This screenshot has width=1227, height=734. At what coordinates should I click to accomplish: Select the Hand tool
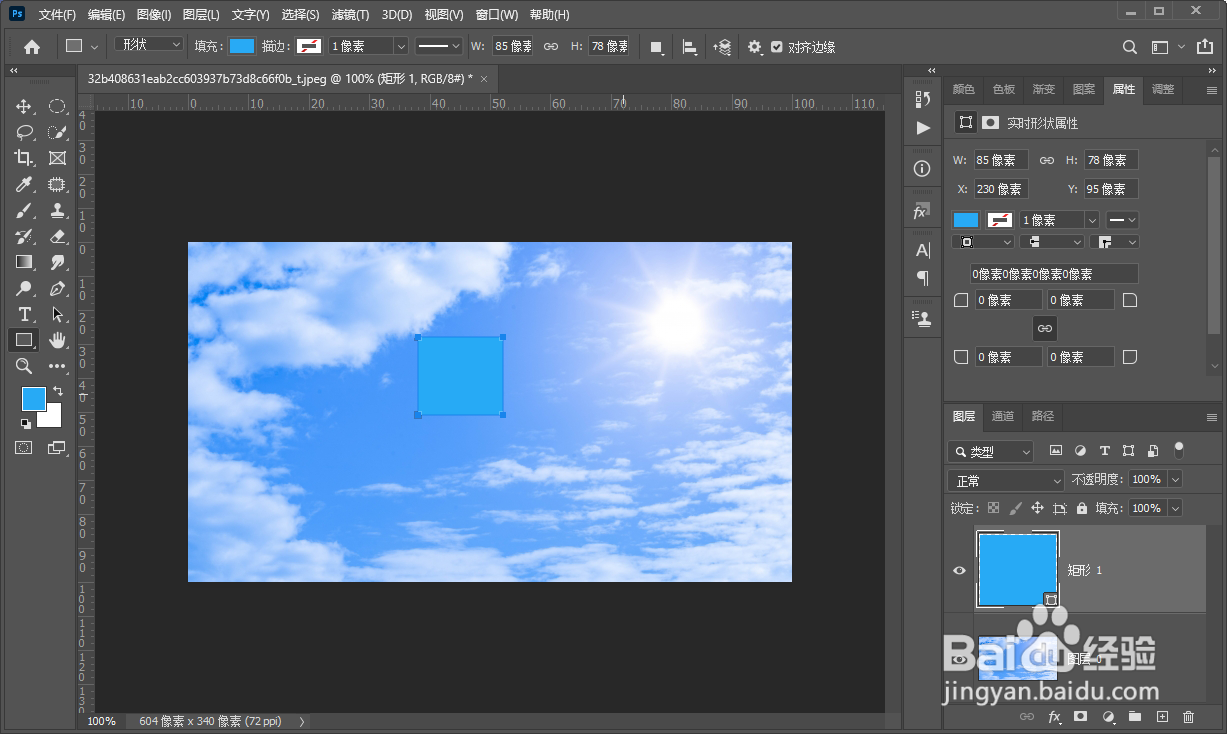[57, 340]
